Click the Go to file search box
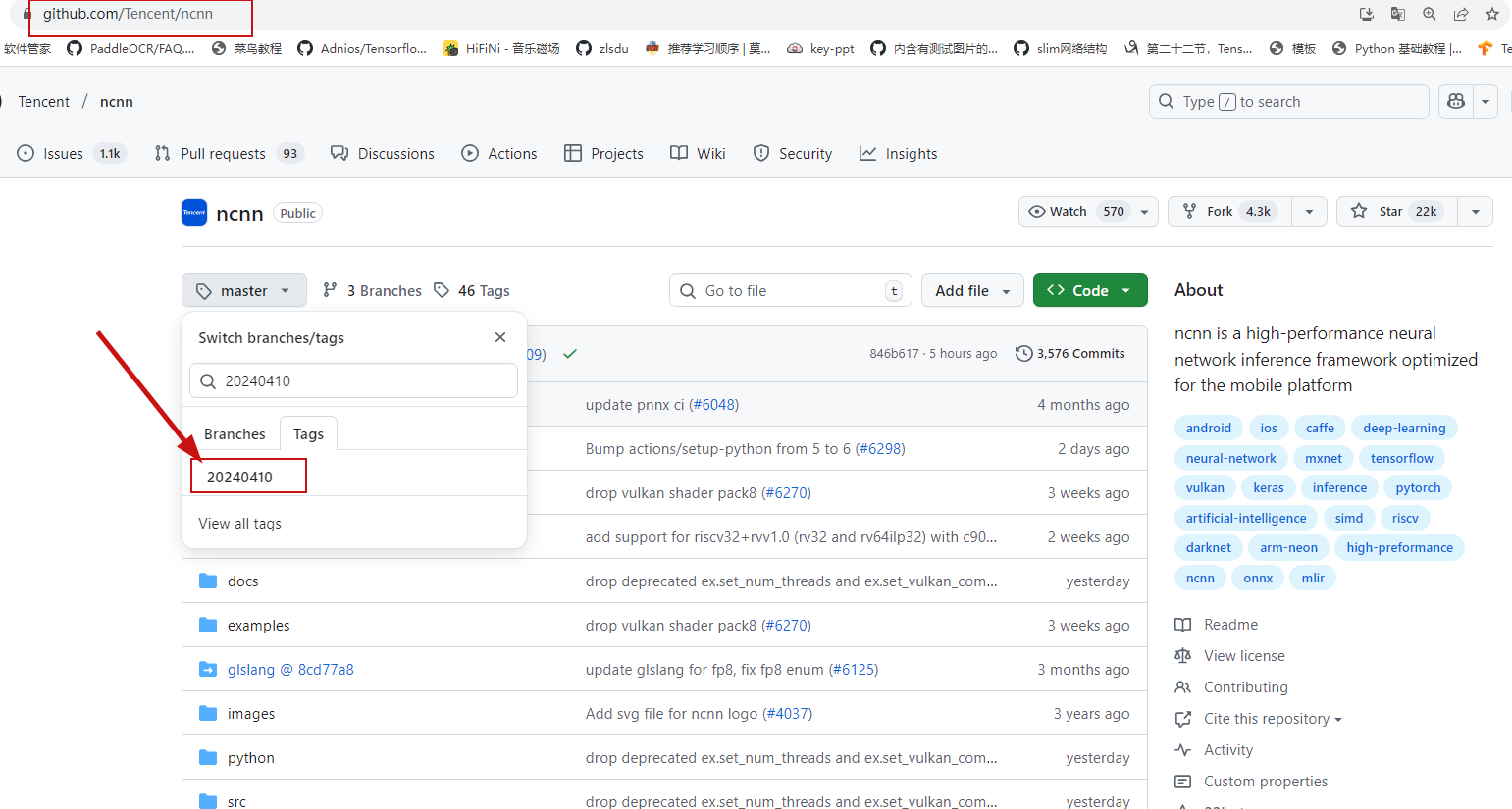This screenshot has height=809, width=1512. pyautogui.click(x=791, y=290)
